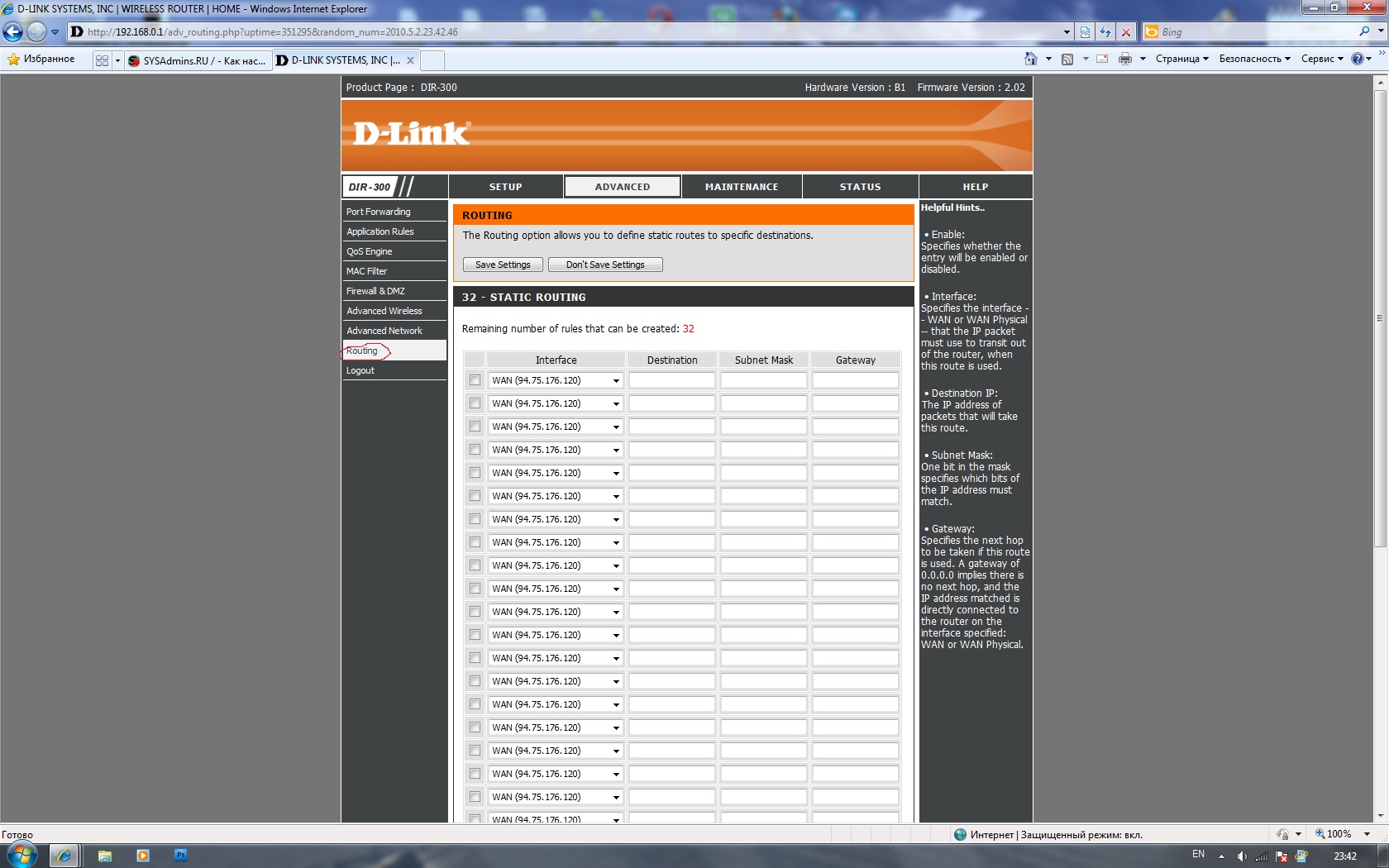Expand the third row WAN interface dropdown

[556, 427]
